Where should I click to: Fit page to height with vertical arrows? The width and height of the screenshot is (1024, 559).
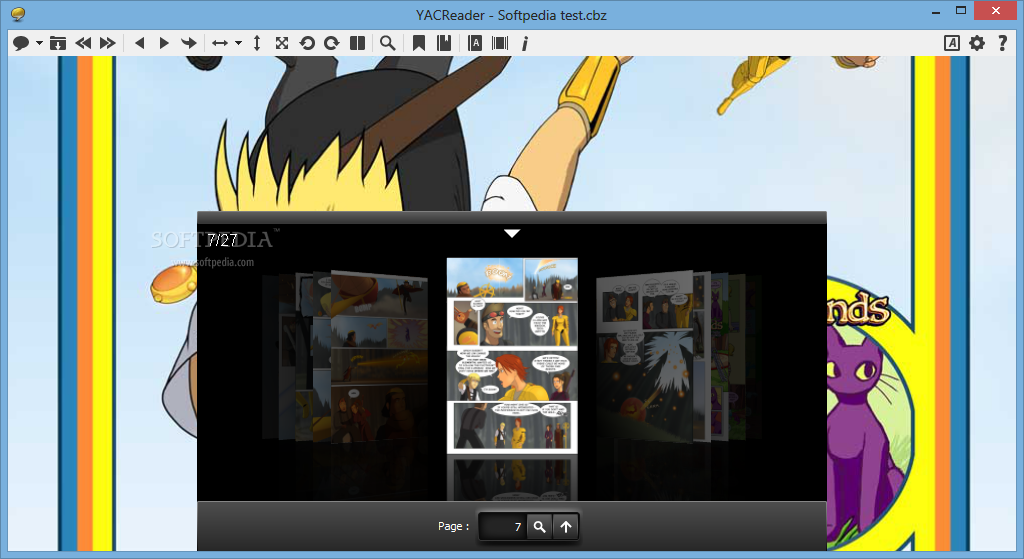[x=257, y=43]
